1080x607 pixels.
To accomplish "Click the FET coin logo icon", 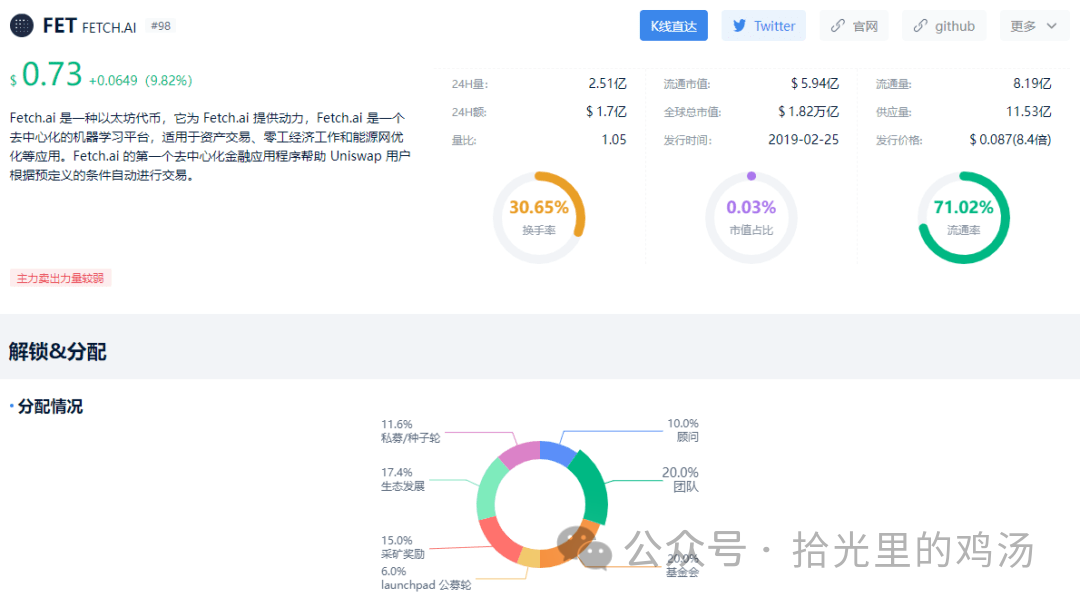I will 22,25.
